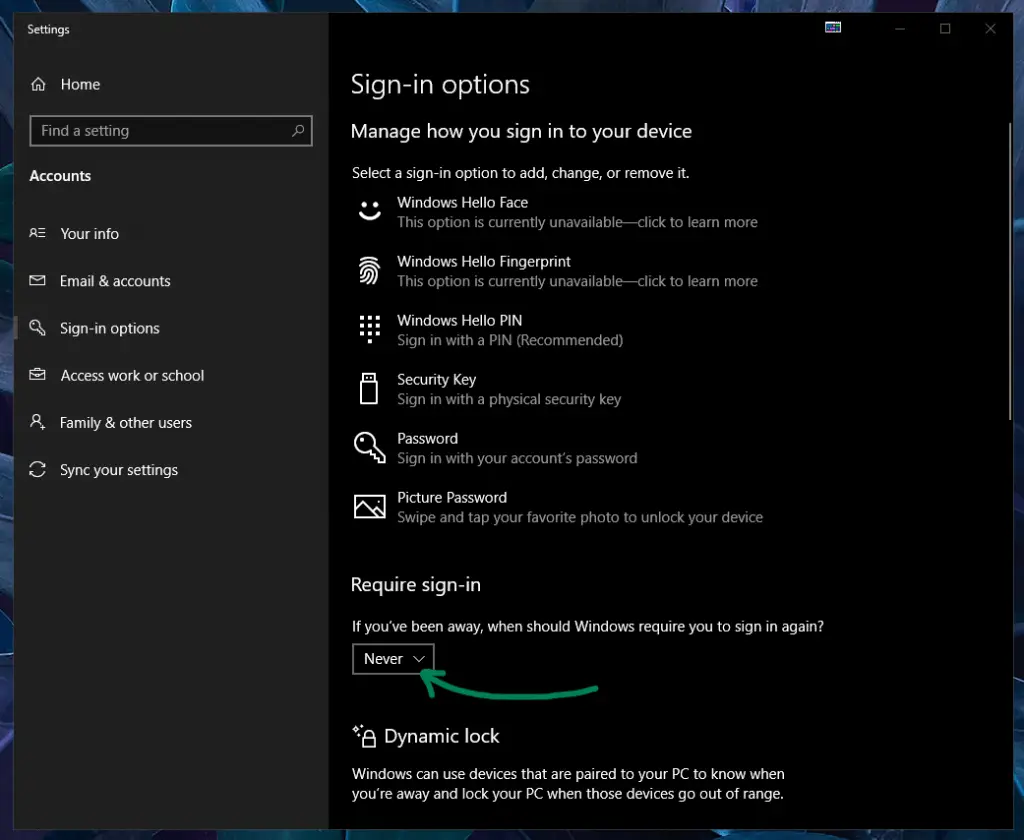The height and width of the screenshot is (840, 1024).
Task: Click the 'Accounts' sidebar heading
Action: (60, 176)
